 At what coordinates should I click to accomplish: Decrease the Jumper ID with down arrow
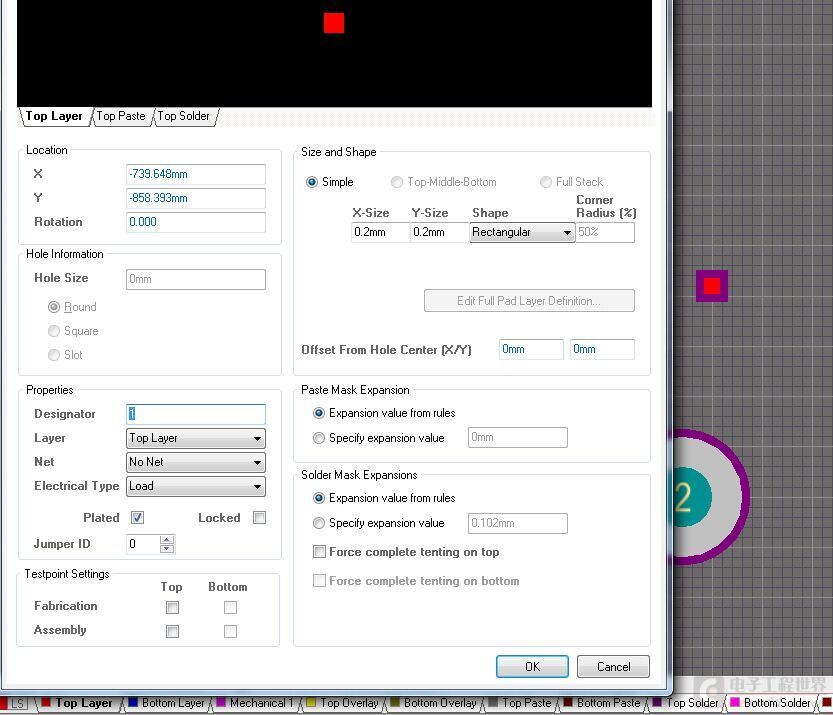[x=167, y=548]
